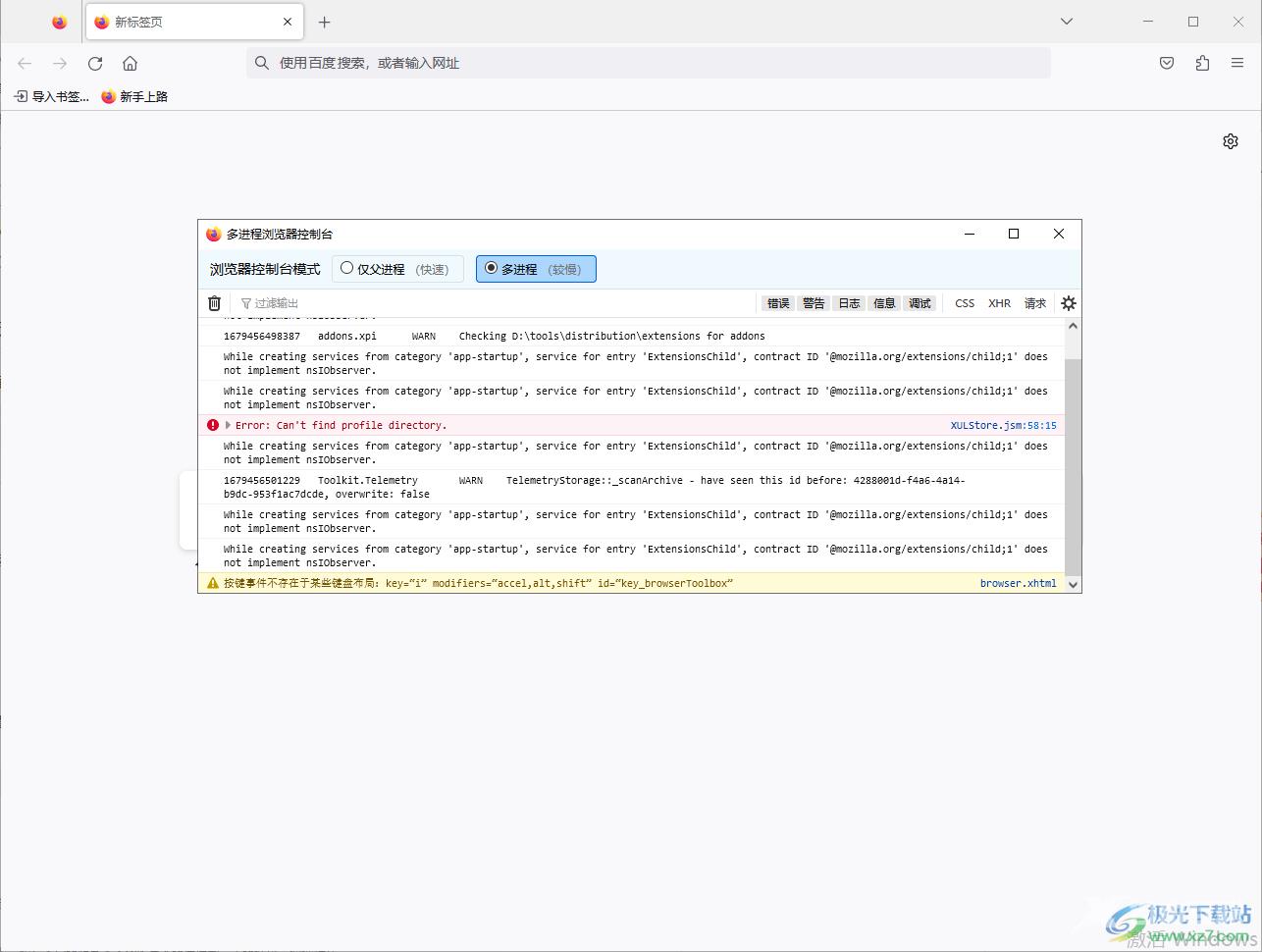Focus the address bar search field
Image resolution: width=1262 pixels, height=952 pixels.
coord(648,63)
